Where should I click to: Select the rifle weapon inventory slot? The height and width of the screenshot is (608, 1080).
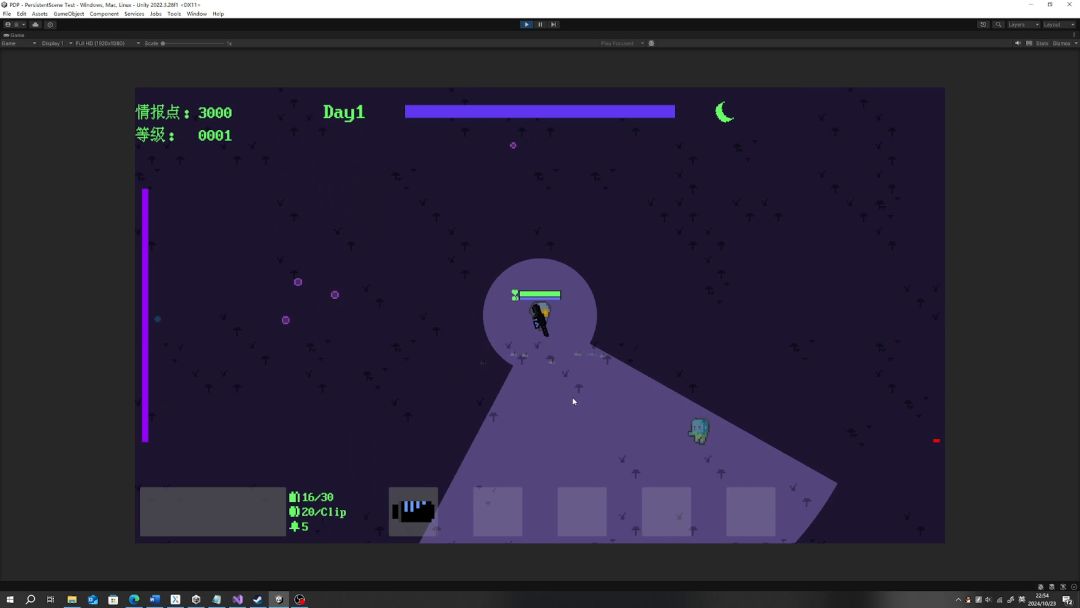tap(413, 511)
